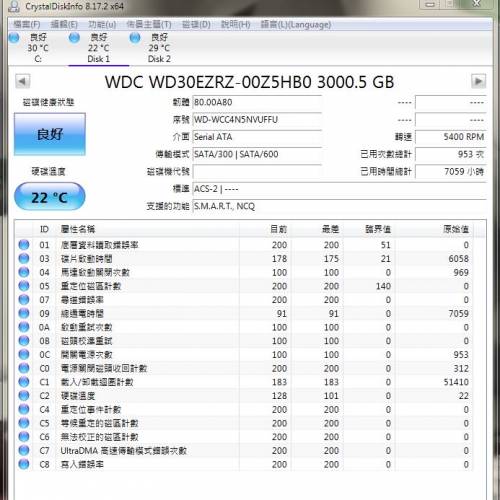Click the 臨界值 column header

tap(369, 229)
